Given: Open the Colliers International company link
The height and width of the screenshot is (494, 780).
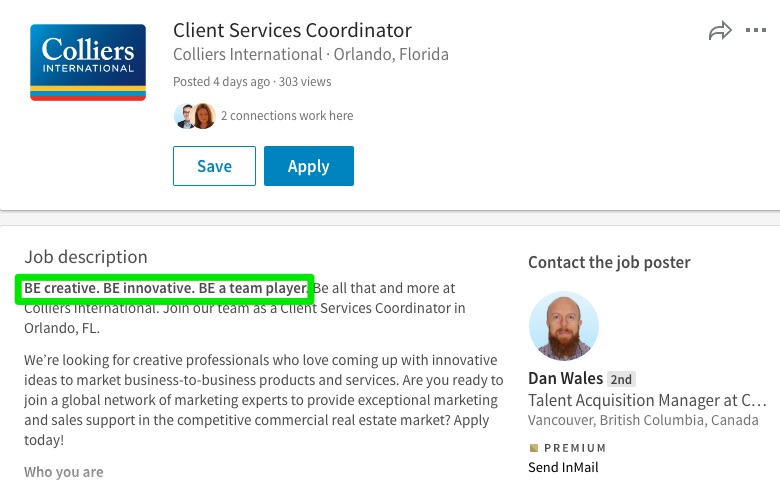Looking at the screenshot, I should click(x=248, y=54).
